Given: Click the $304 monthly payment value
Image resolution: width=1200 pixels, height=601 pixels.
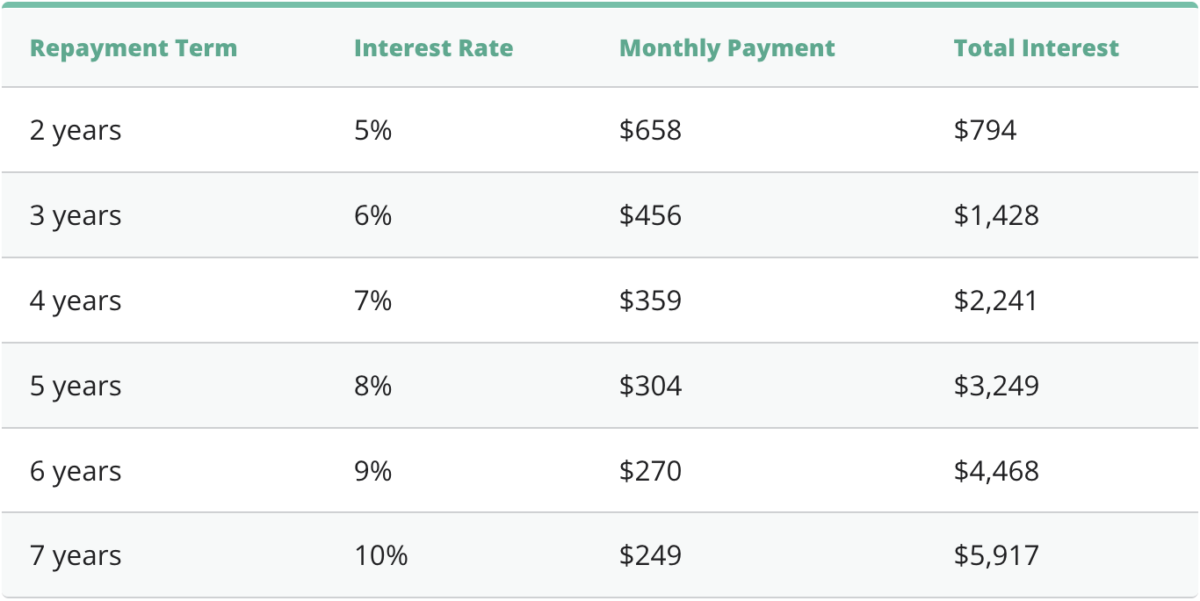Looking at the screenshot, I should 650,386.
